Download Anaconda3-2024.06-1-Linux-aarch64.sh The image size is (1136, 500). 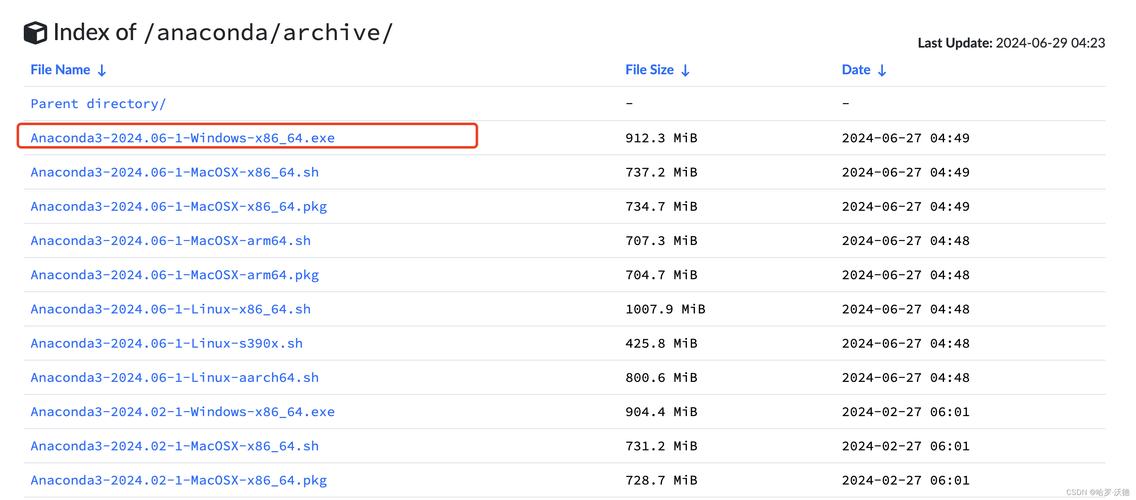175,378
